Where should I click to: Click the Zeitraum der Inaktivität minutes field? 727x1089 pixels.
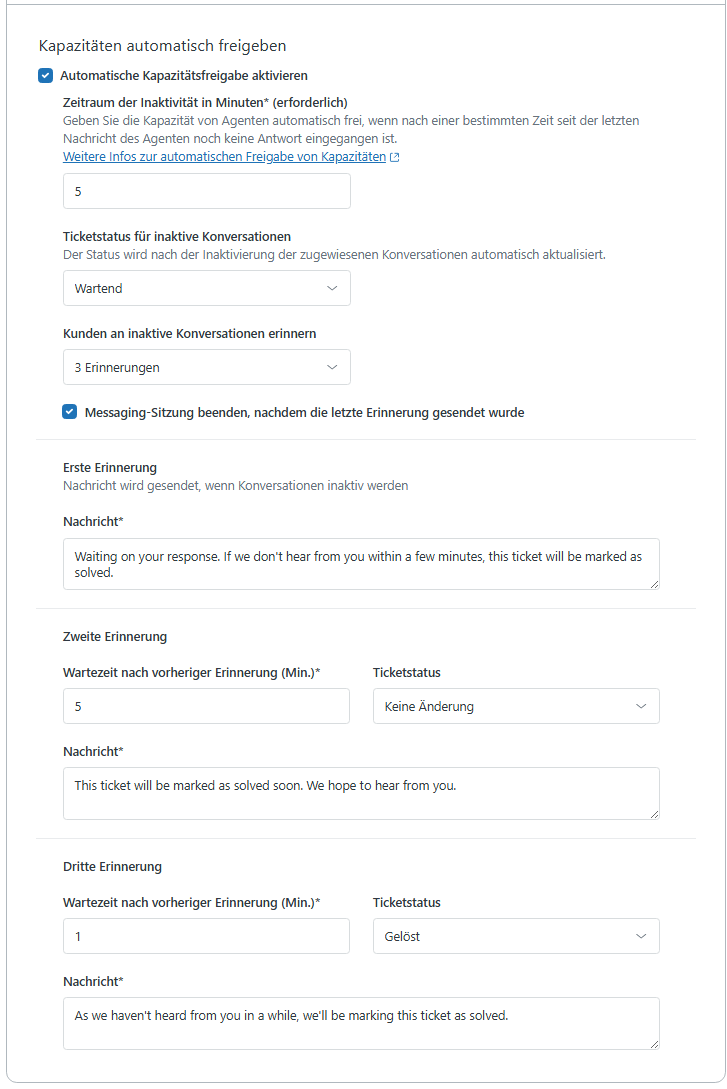pyautogui.click(x=206, y=191)
